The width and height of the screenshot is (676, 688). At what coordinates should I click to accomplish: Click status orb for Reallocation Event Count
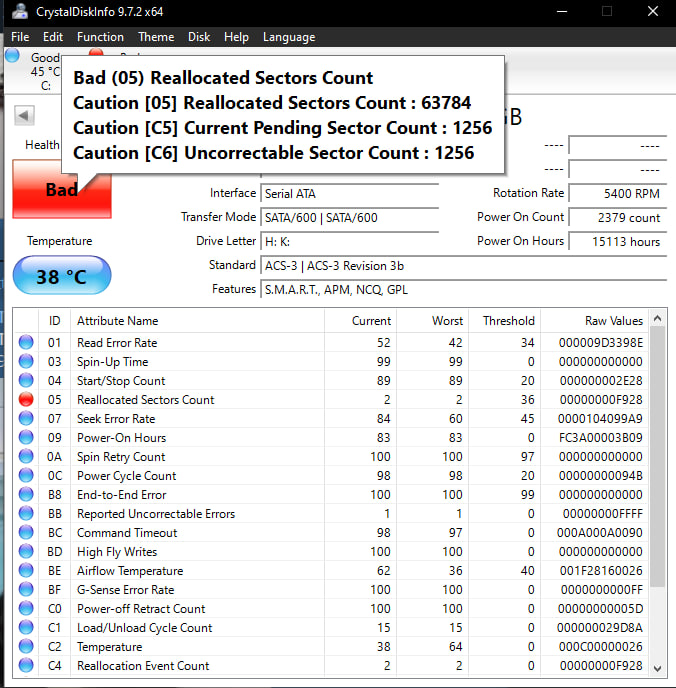pyautogui.click(x=26, y=666)
